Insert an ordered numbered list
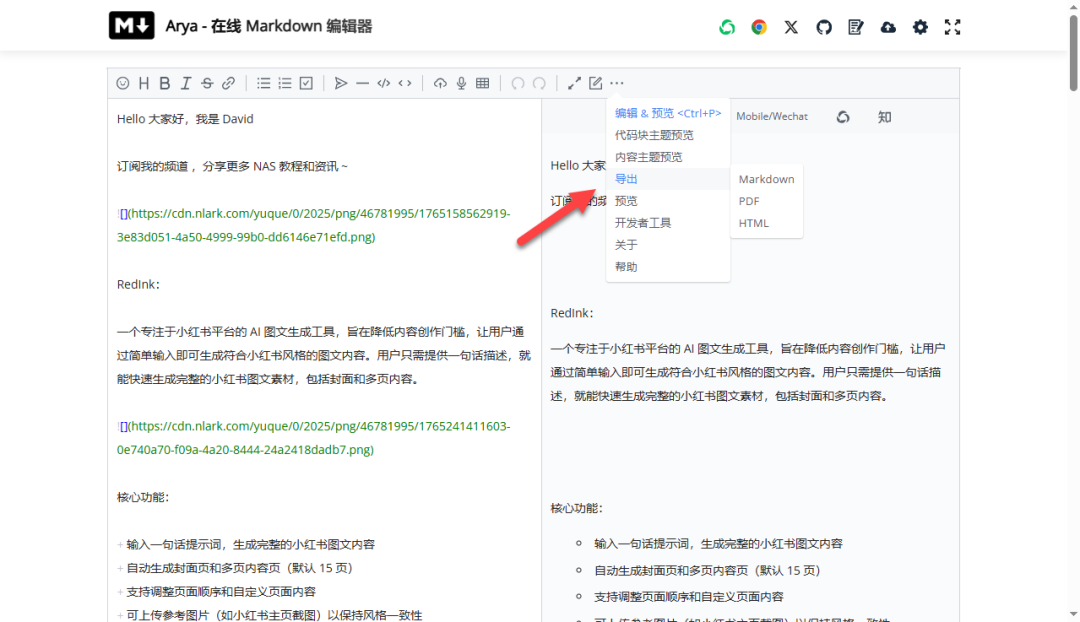 pos(284,83)
